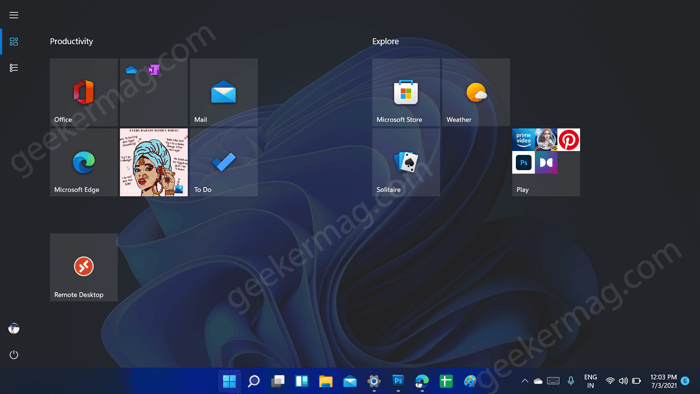The height and width of the screenshot is (394, 700).
Task: Open Photoshop Express in Play group
Action: click(x=523, y=162)
